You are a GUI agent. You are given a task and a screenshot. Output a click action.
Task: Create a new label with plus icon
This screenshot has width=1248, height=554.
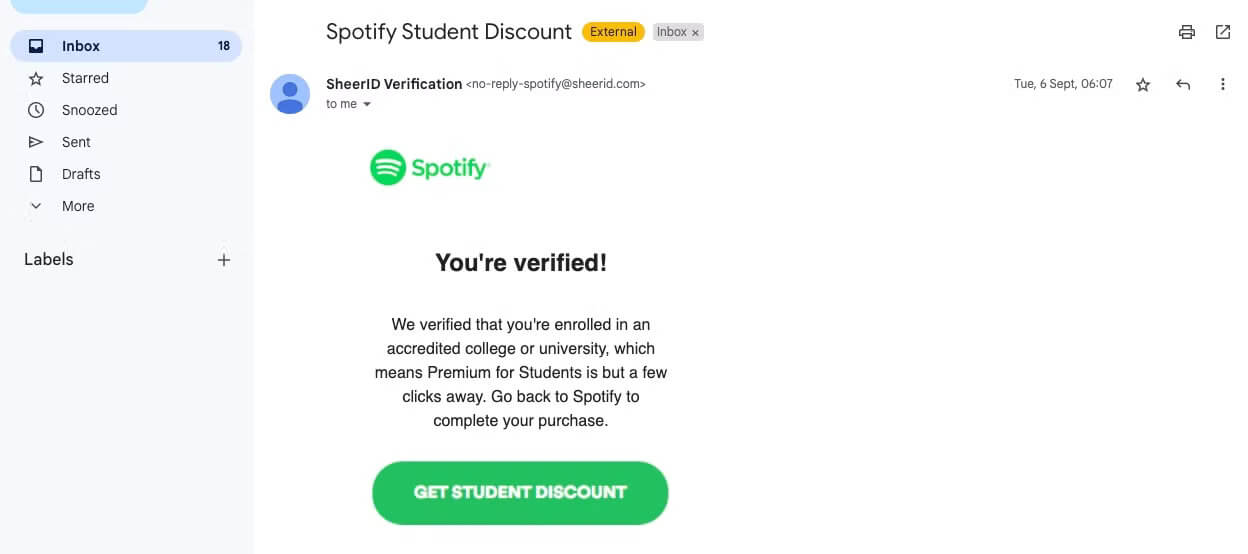pyautogui.click(x=224, y=260)
